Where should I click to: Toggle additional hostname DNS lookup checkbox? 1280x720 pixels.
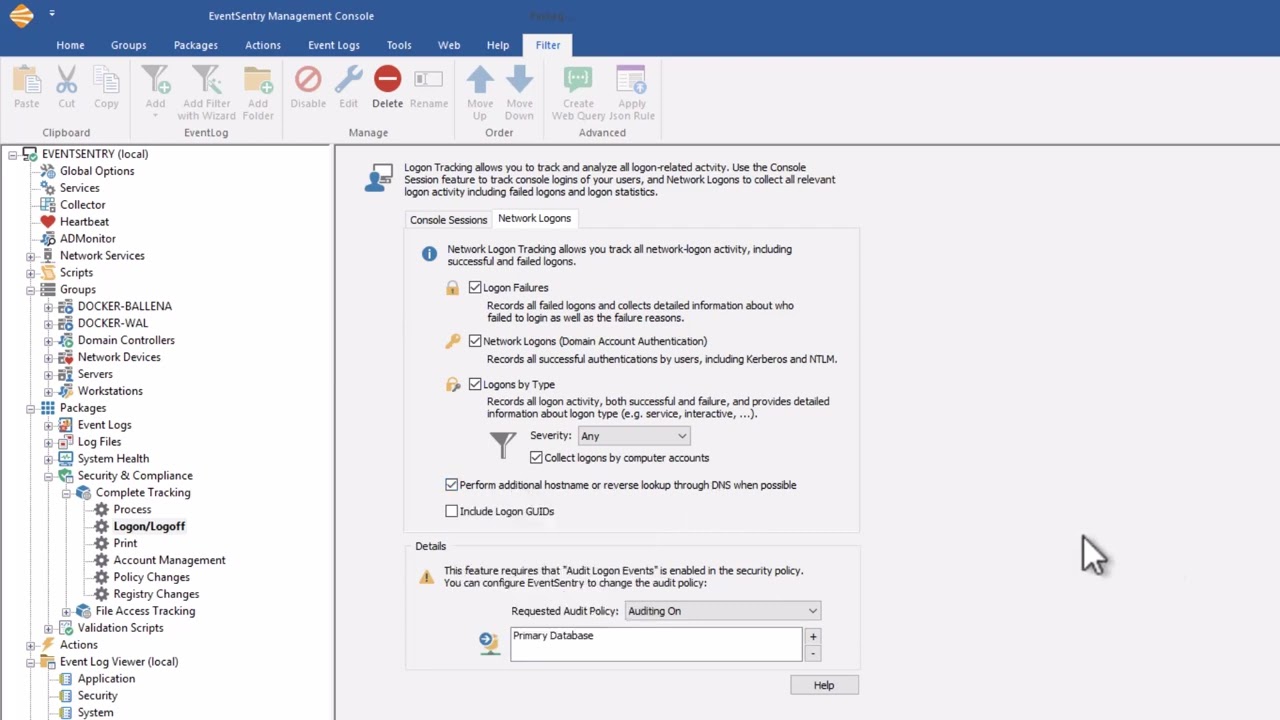click(x=451, y=485)
